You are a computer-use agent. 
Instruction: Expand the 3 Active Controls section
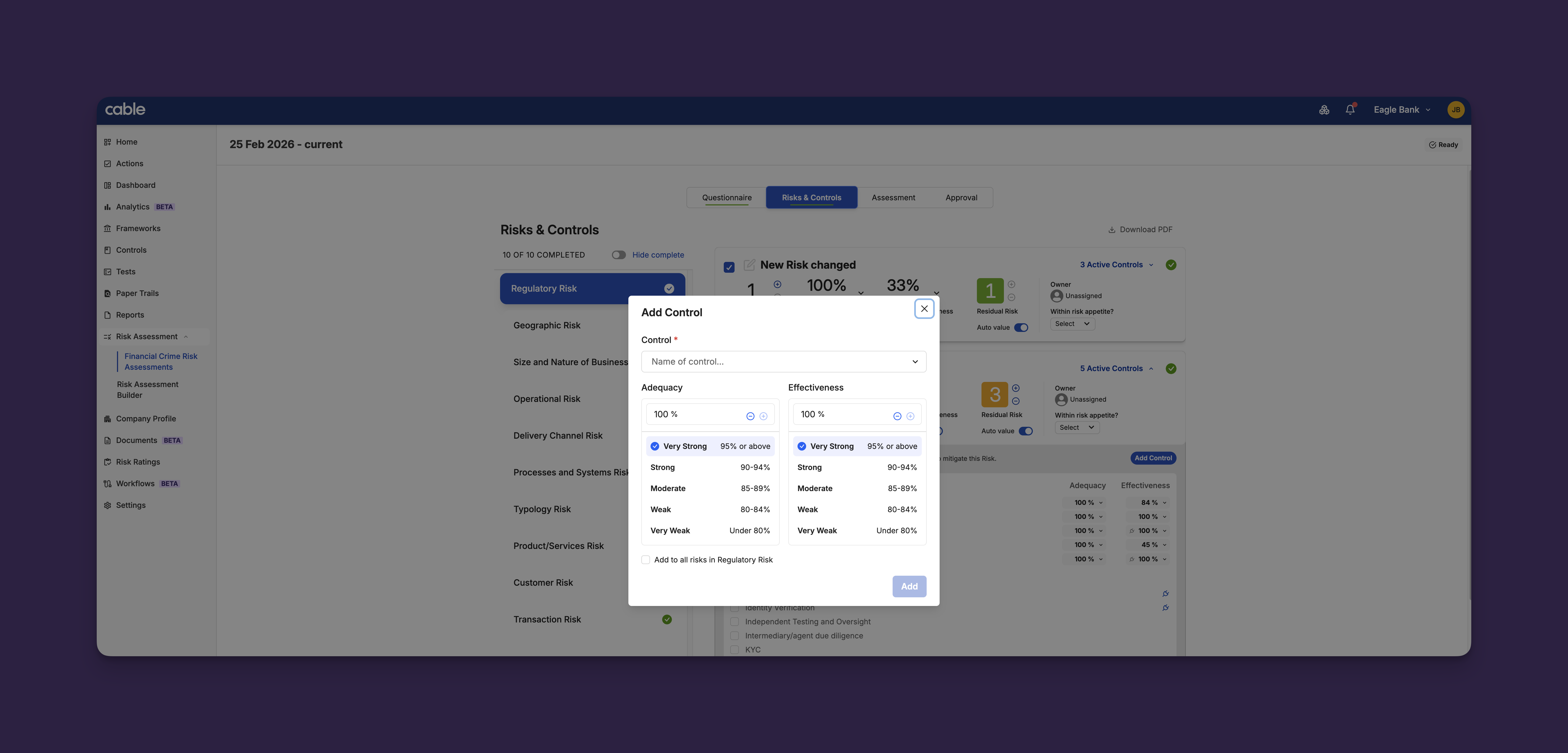pos(1116,265)
